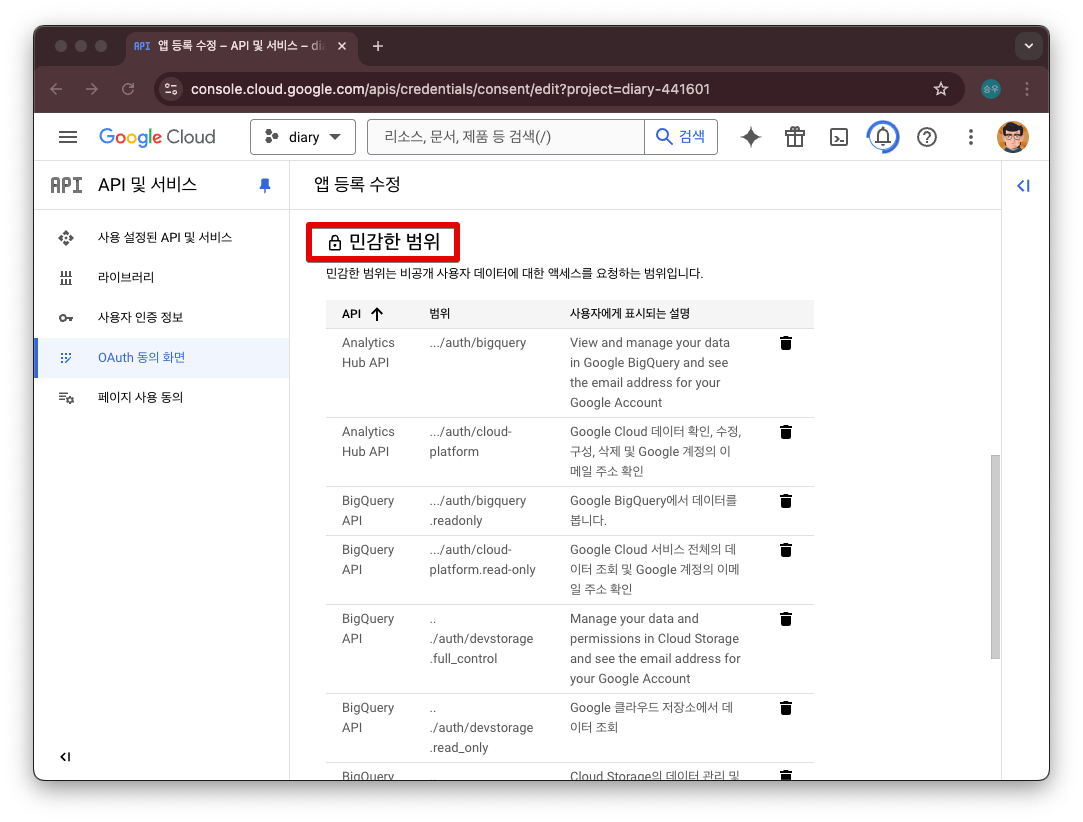The width and height of the screenshot is (1083, 822).
Task: Unpin the API 및 서비스 pin icon
Action: tap(265, 185)
